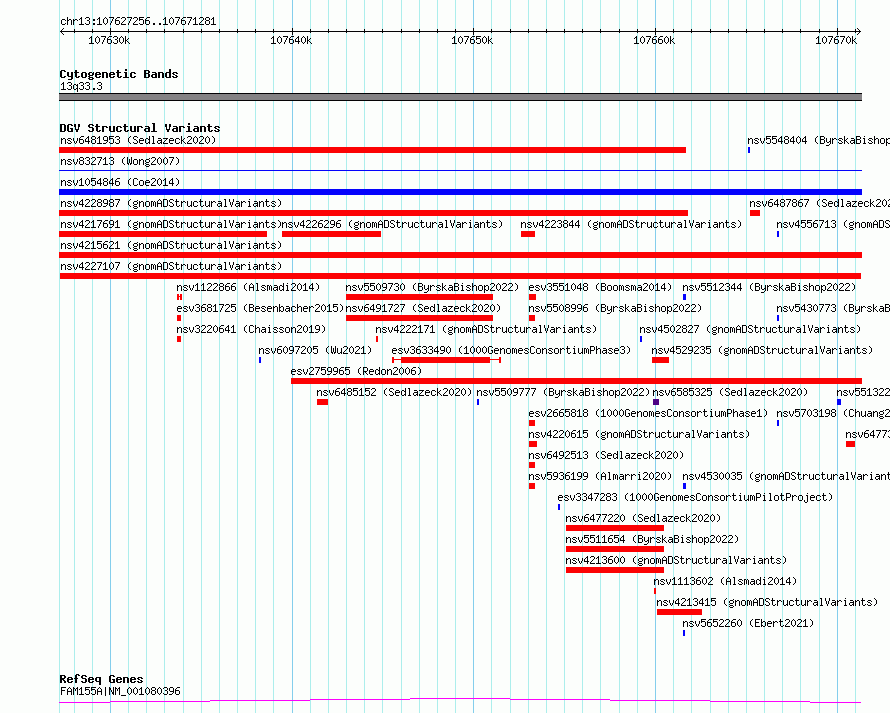
Task: Open nsv4217691 gnomADStructuralVariants label
Action: 171,224
